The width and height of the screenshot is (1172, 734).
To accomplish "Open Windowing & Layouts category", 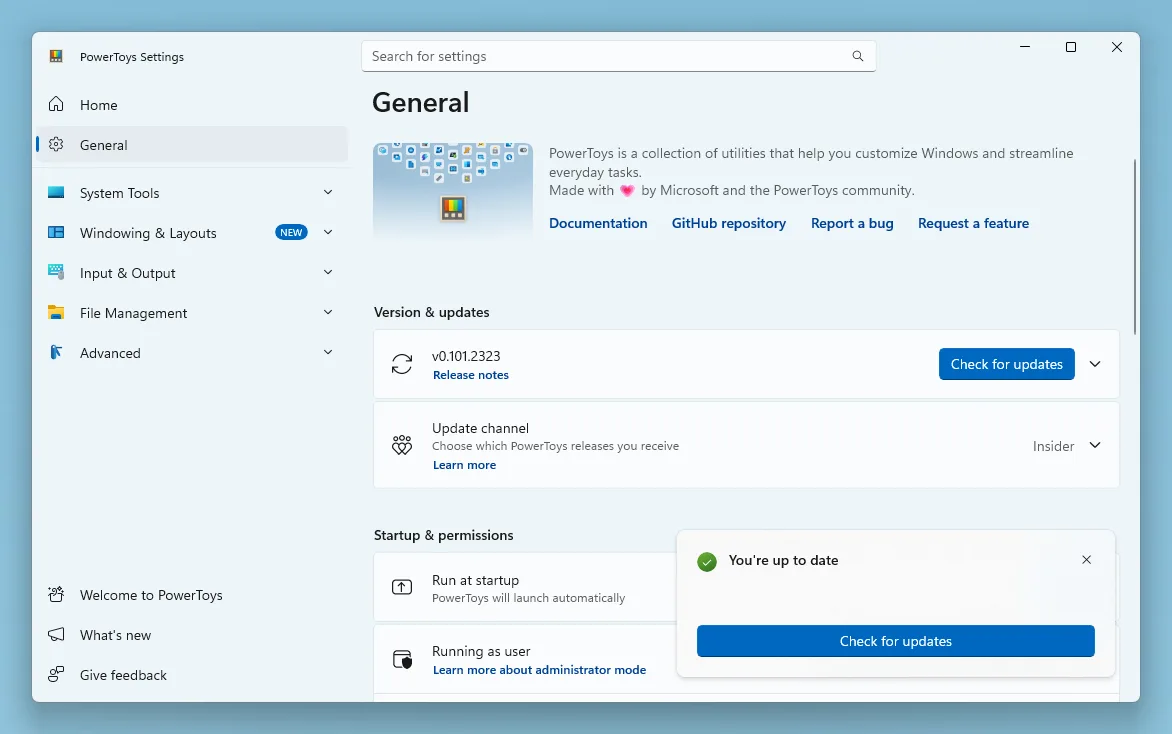I will [191, 233].
